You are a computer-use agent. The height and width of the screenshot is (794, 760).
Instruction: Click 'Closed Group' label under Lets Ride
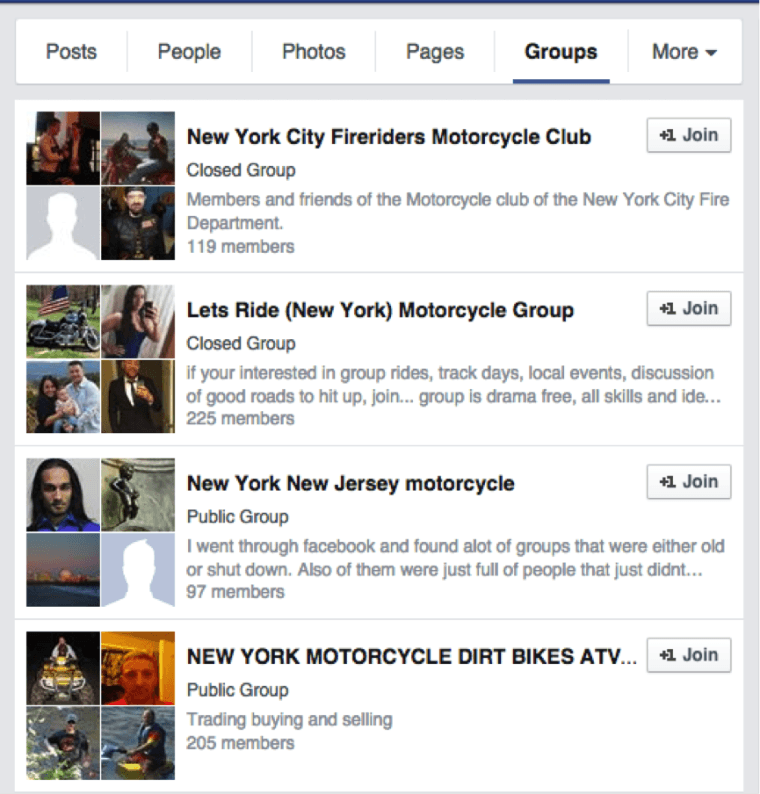coord(241,343)
